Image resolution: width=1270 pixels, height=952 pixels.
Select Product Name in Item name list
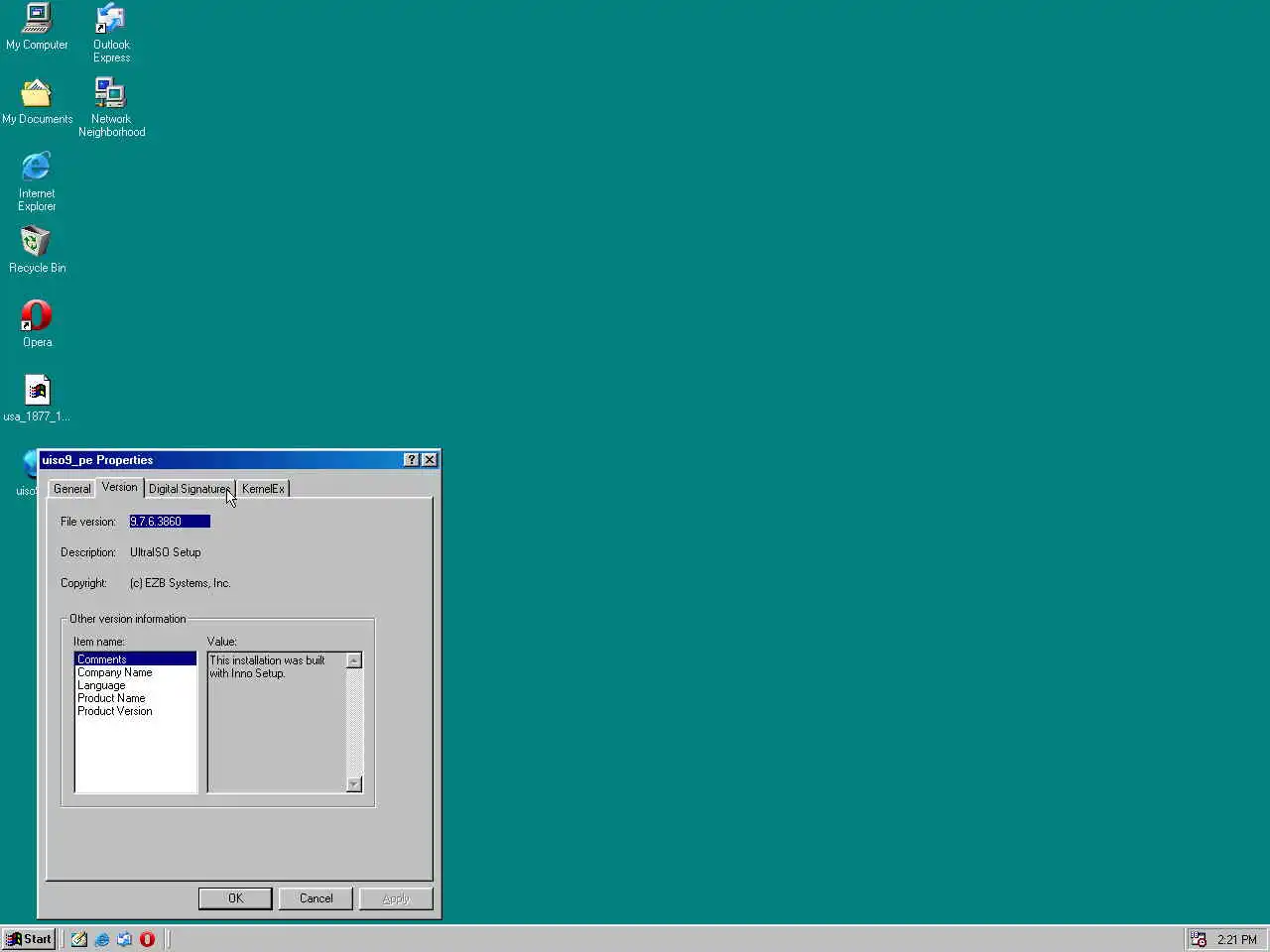point(136,698)
